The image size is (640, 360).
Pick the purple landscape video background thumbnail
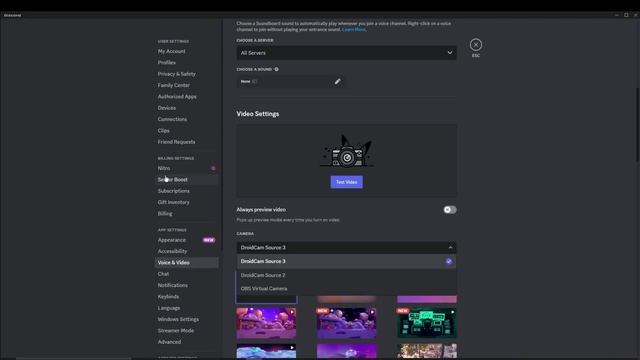266,323
